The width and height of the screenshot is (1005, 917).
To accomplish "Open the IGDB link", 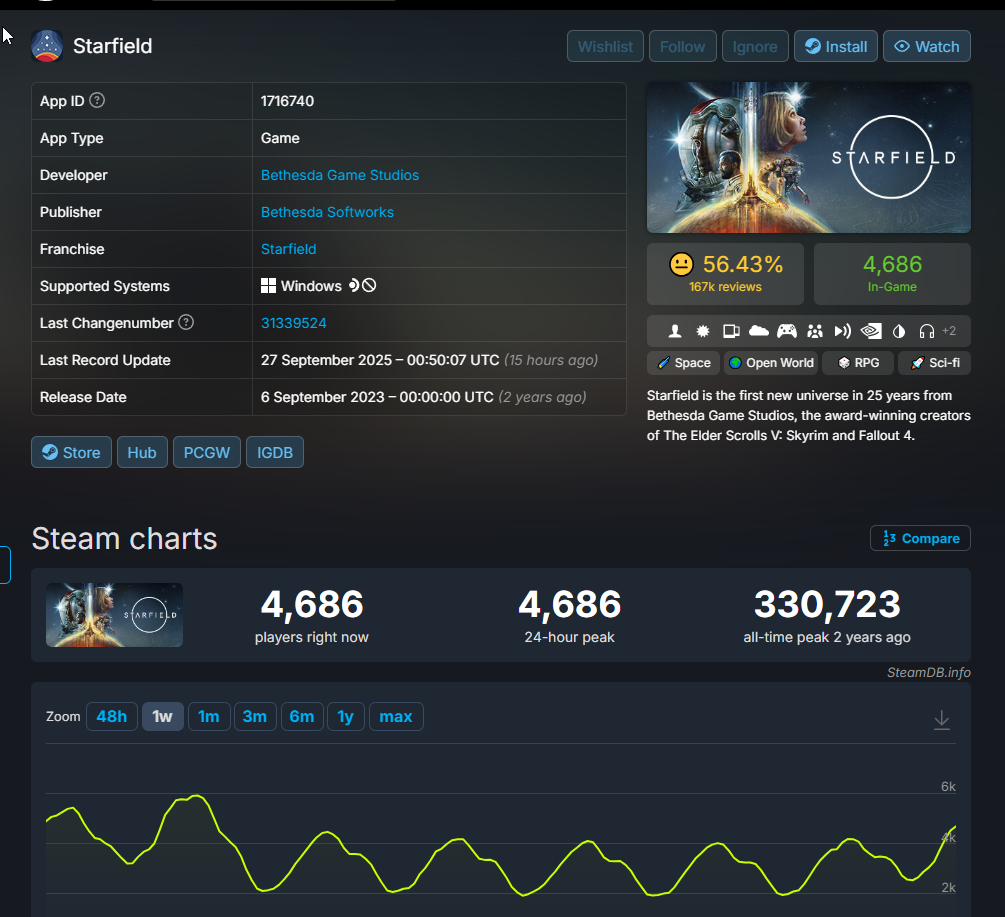I will [275, 452].
